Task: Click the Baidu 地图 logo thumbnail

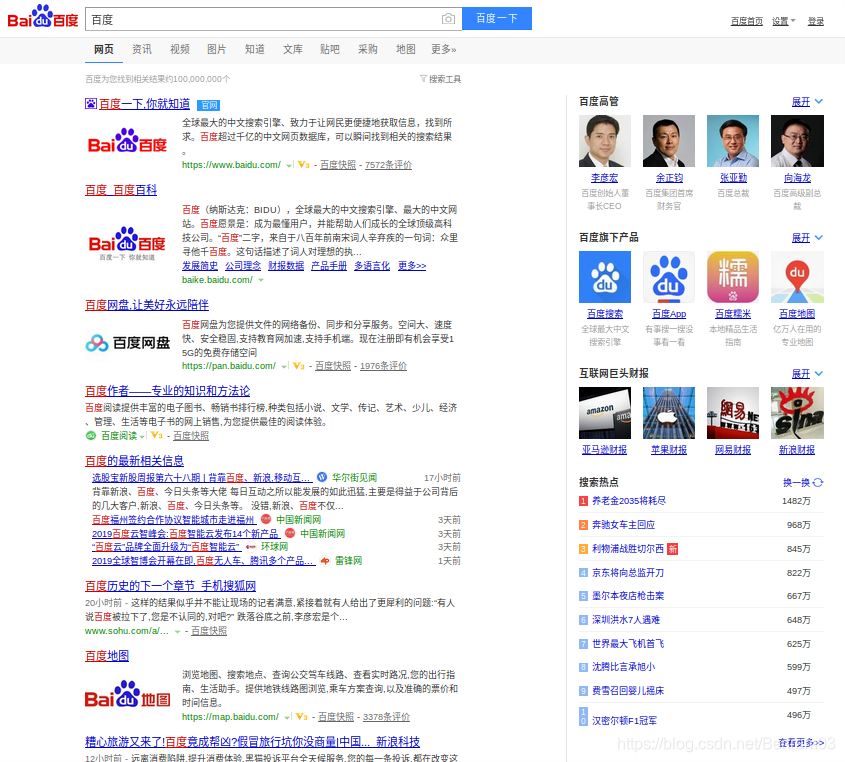Action: pos(128,695)
